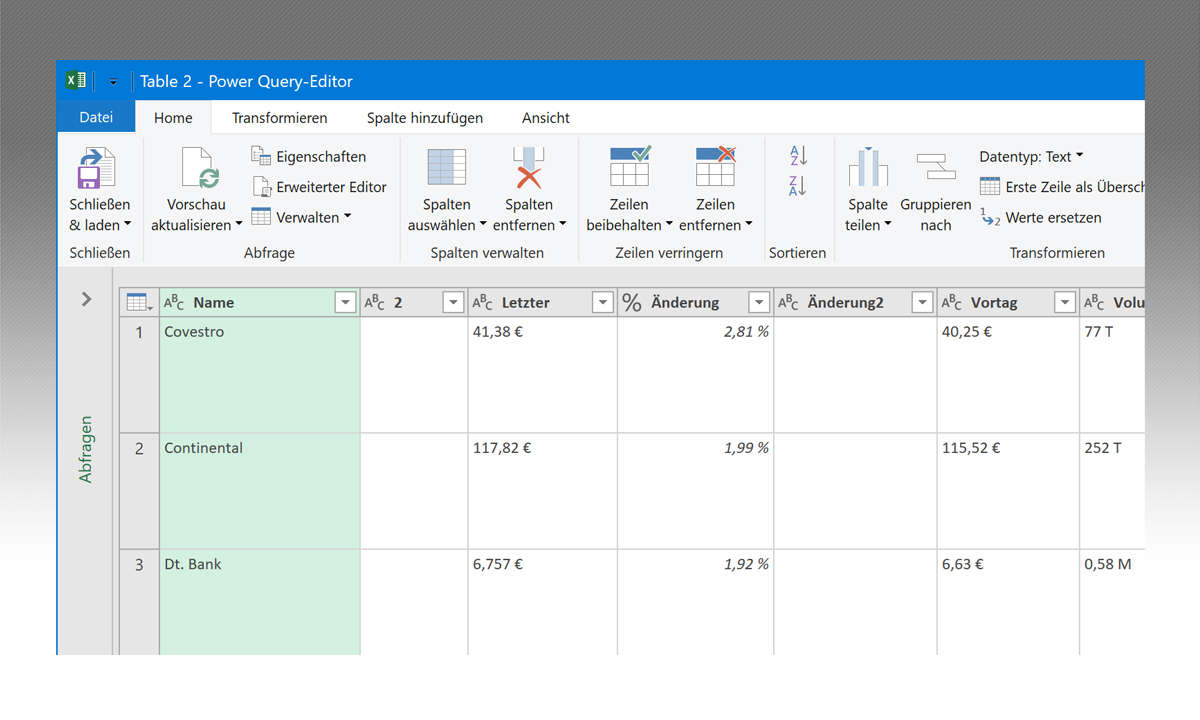Viewport: 1200px width, 720px height.
Task: Open the Änderung2 column filter dropdown
Action: point(923,302)
